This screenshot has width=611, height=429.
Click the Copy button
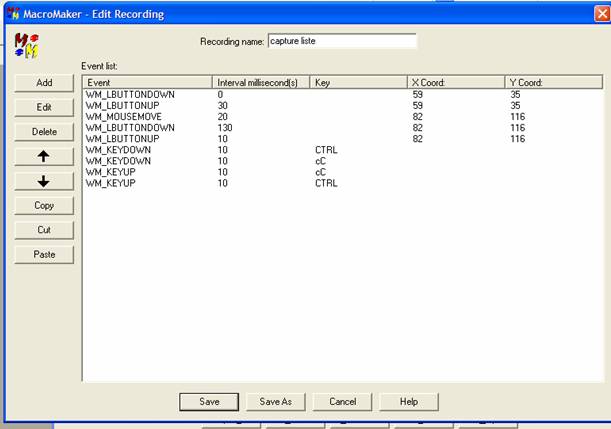click(x=43, y=206)
